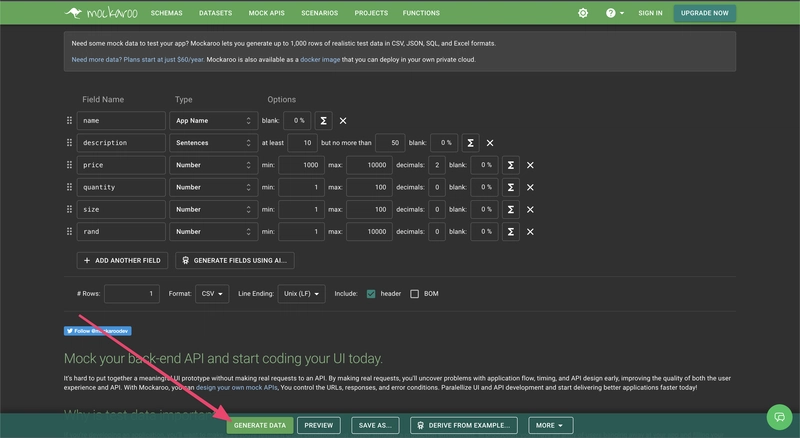Grab the drag handle of the size row
800x438 pixels.
69,209
